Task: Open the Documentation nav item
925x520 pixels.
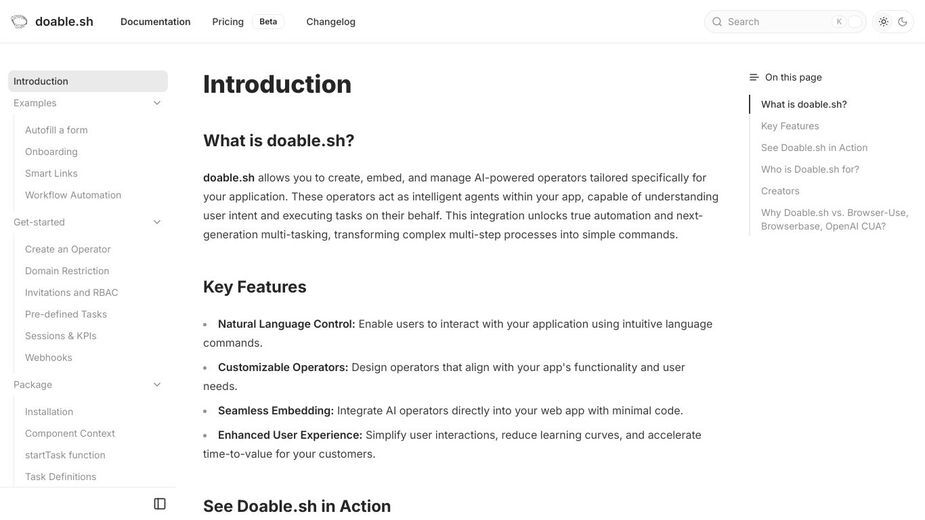Action: click(x=155, y=22)
